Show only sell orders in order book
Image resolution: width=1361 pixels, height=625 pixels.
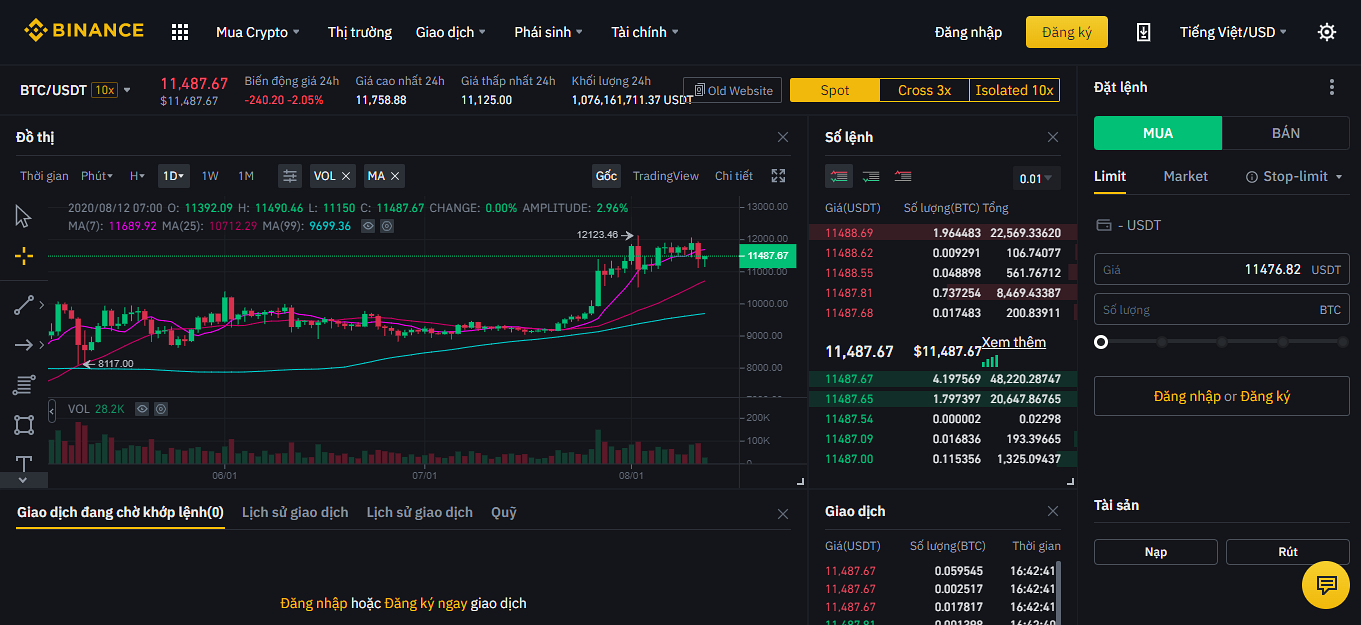click(903, 176)
